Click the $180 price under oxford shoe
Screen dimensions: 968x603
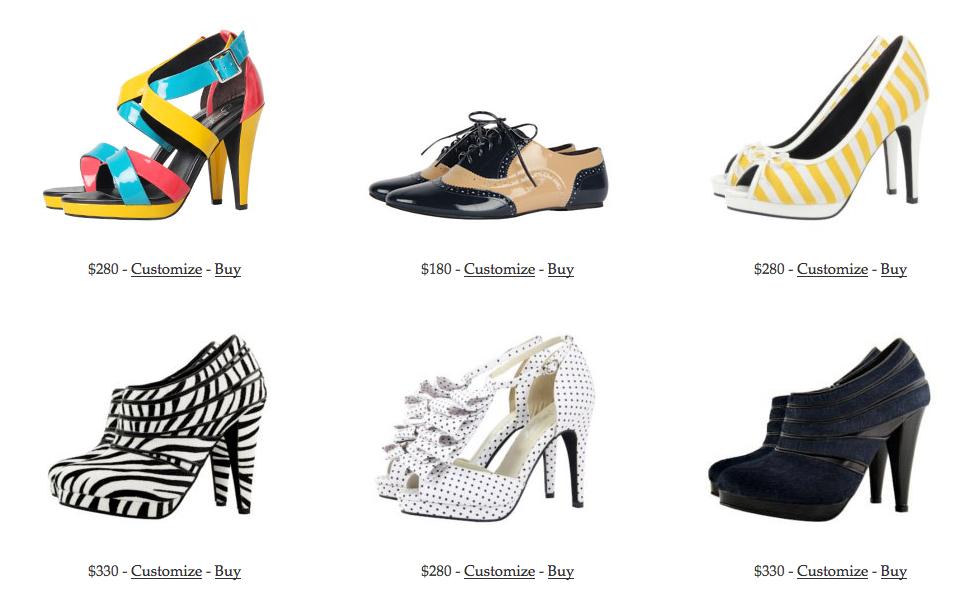pos(436,269)
